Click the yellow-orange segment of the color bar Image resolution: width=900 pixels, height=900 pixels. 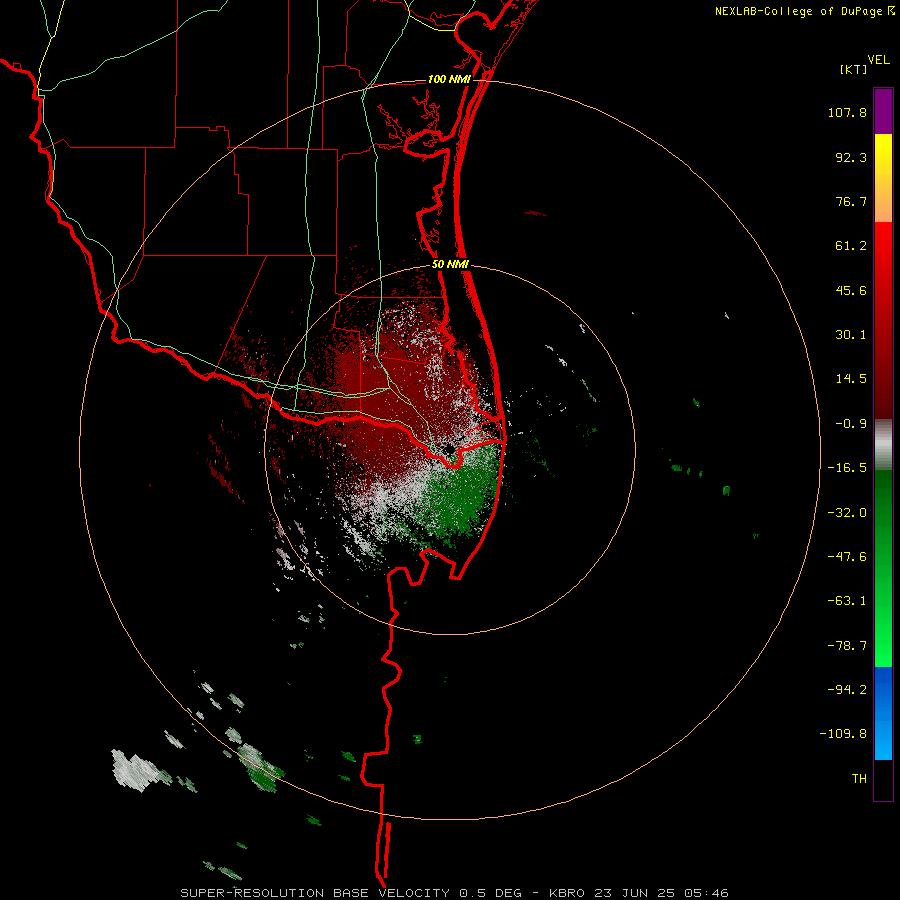tap(883, 178)
